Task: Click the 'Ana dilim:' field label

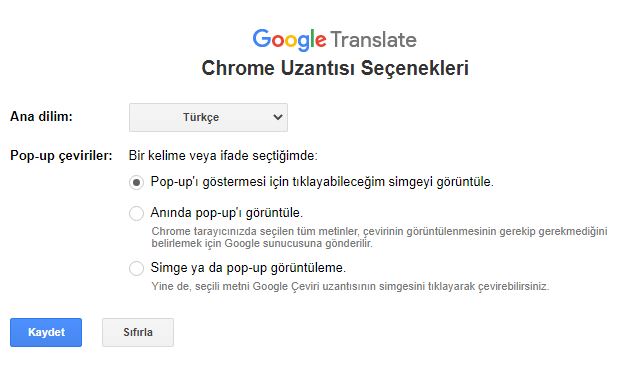Action: pos(41,117)
